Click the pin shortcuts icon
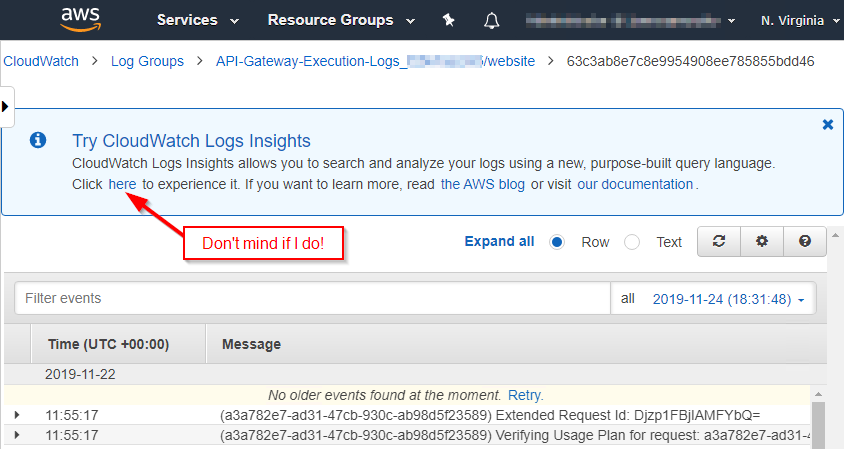Viewport: 844px width, 449px height. point(448,20)
